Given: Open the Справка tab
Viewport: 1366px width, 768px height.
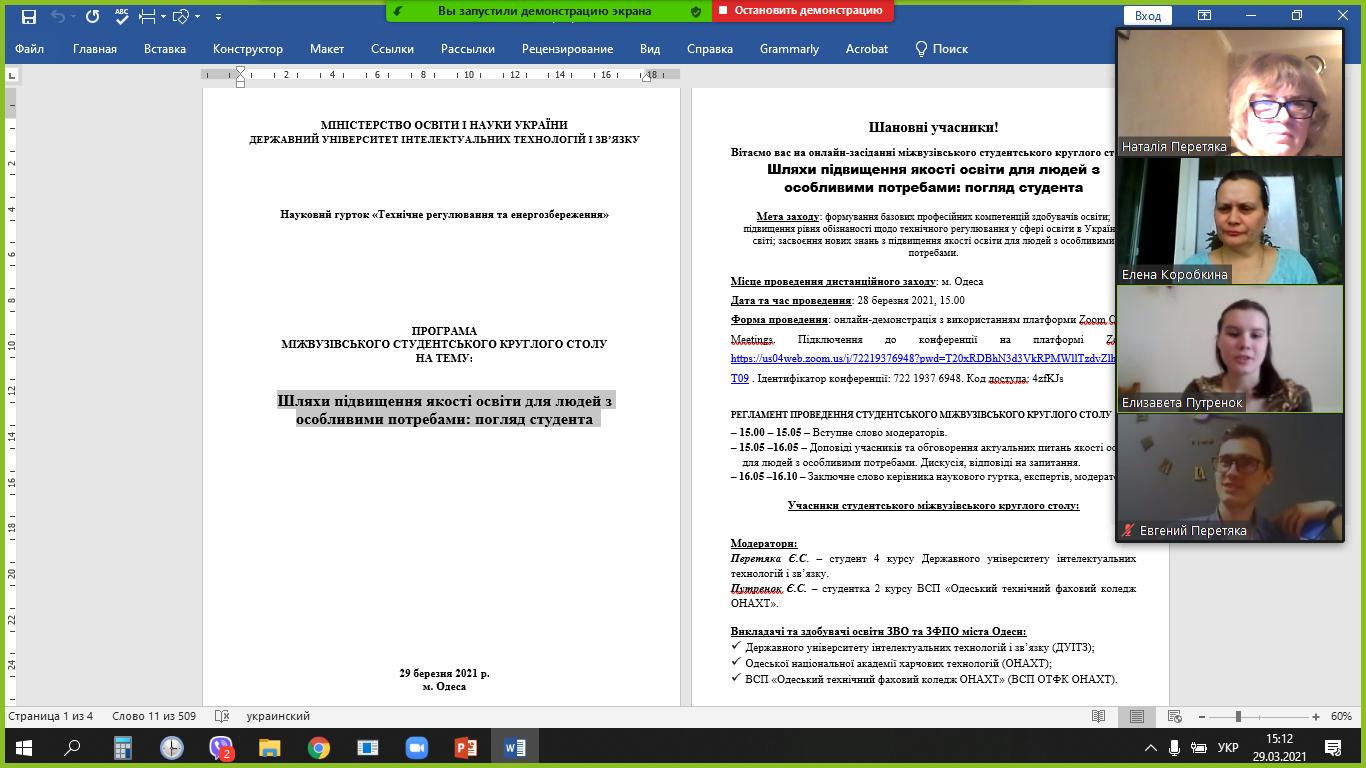Looking at the screenshot, I should click(x=710, y=48).
